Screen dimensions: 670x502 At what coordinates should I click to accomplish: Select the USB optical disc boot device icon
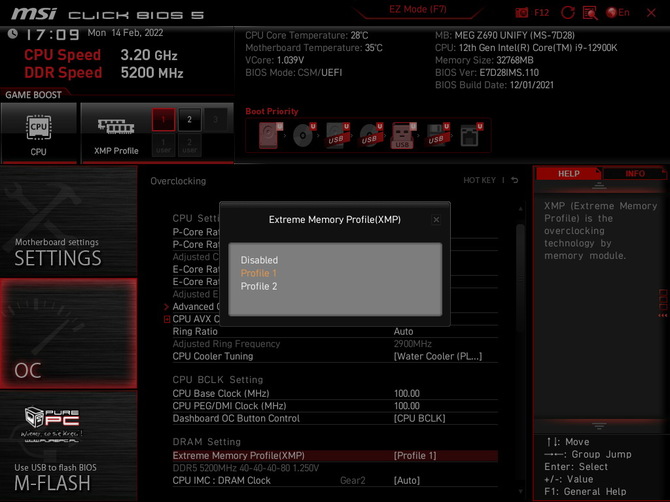point(370,135)
